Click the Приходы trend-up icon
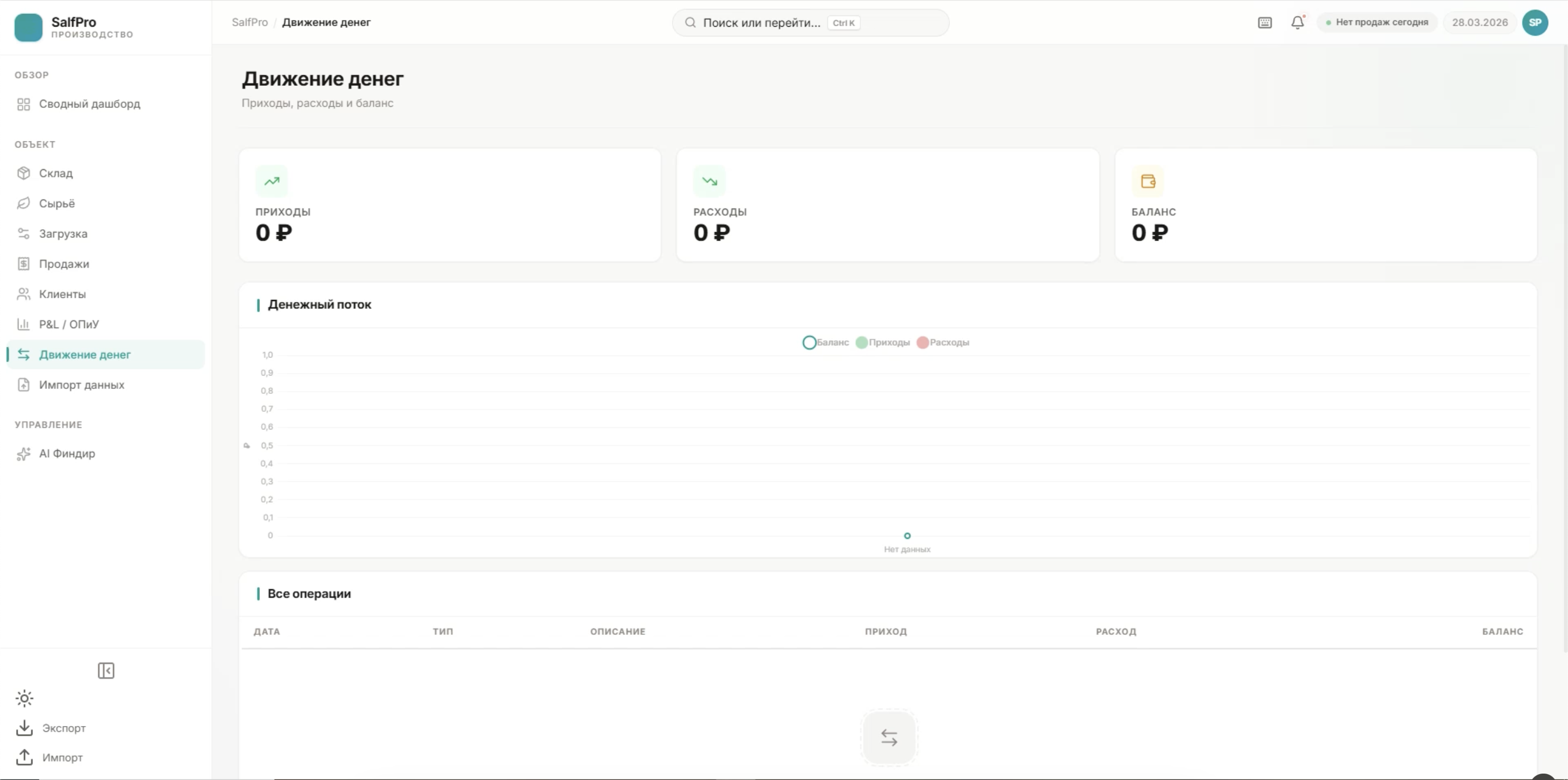1568x780 pixels. pyautogui.click(x=271, y=181)
